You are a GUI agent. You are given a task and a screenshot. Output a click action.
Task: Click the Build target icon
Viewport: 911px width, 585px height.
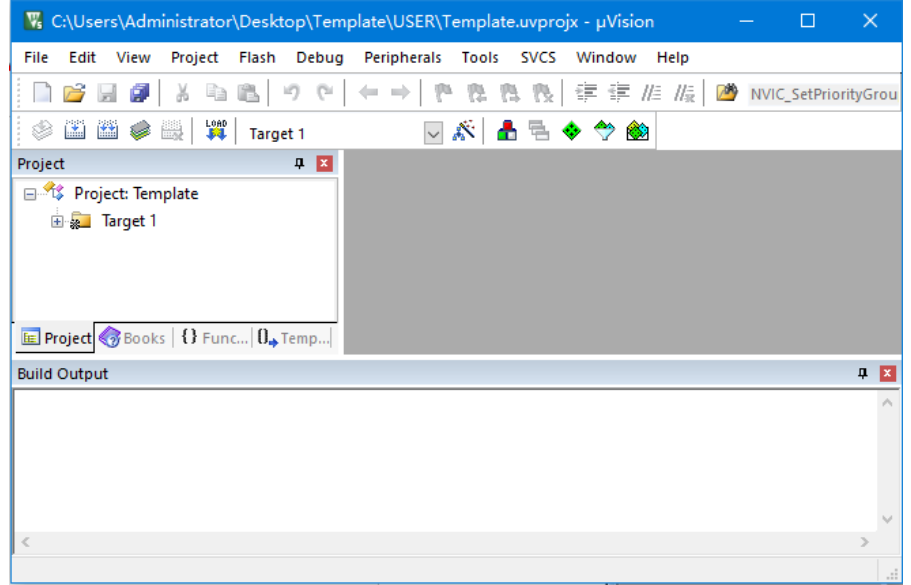click(x=76, y=131)
